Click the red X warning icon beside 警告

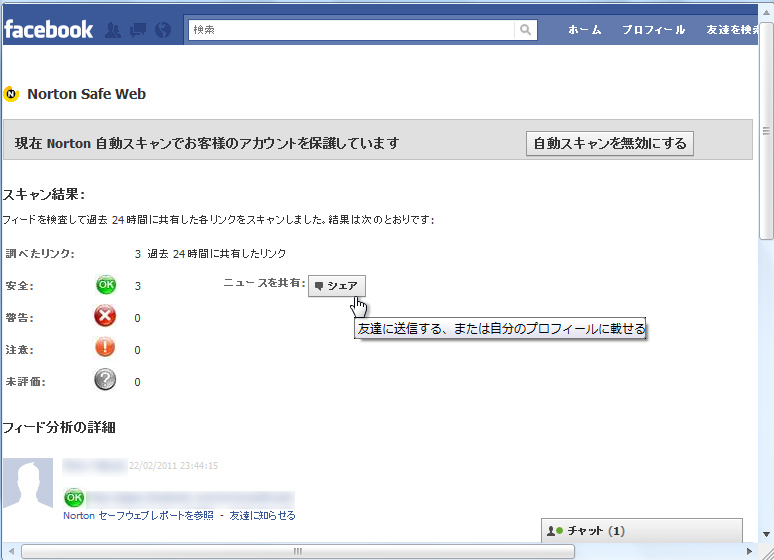pyautogui.click(x=105, y=317)
